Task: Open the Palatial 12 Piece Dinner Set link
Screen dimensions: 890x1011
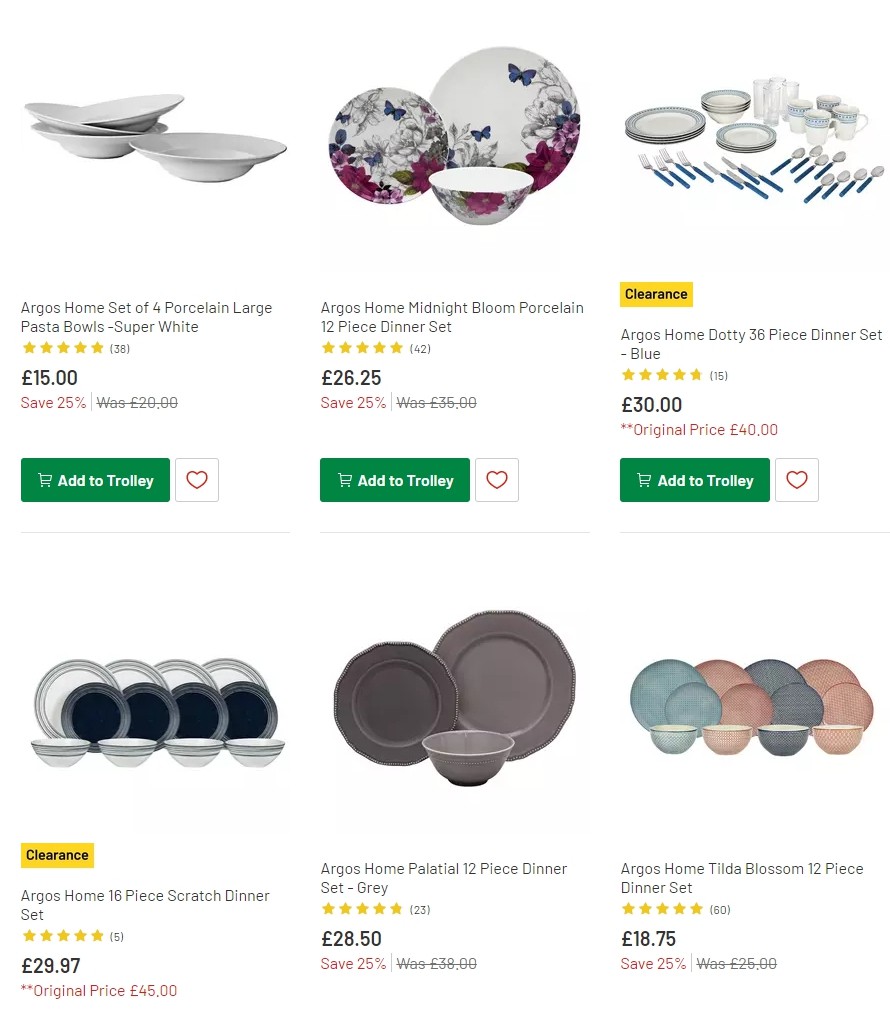Action: pos(444,878)
